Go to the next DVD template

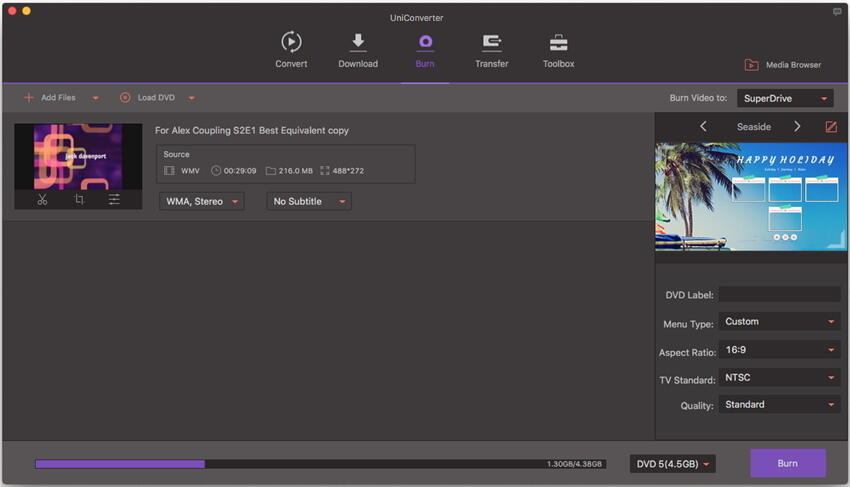[797, 126]
